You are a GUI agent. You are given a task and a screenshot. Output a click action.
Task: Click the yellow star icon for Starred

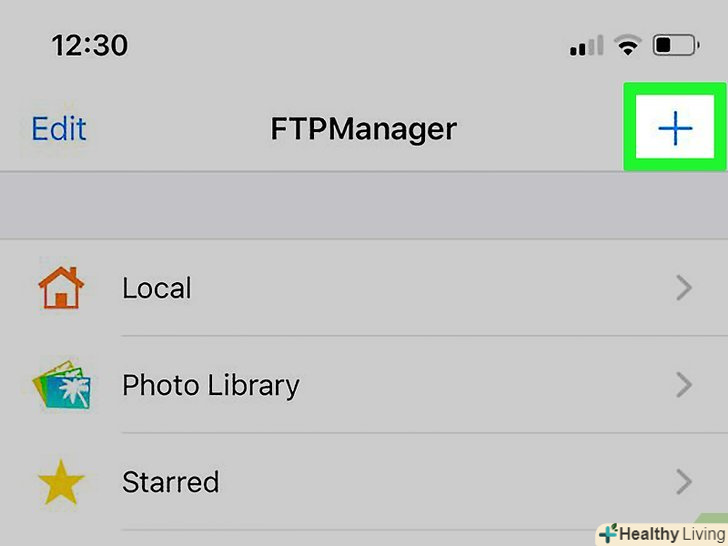tap(61, 483)
